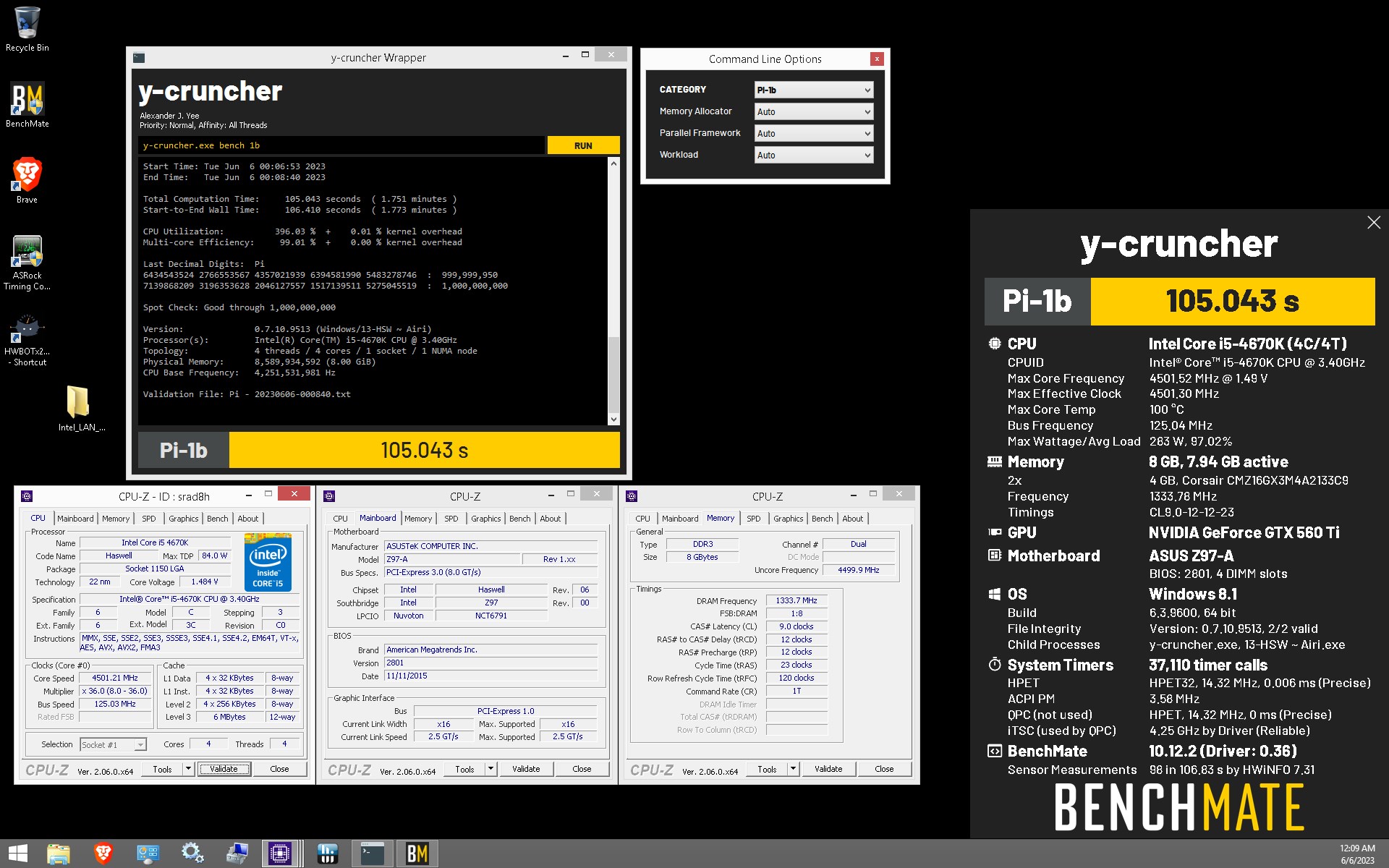Open ASRock Timing Configurator desktop icon
The image size is (1389, 868).
(x=27, y=263)
